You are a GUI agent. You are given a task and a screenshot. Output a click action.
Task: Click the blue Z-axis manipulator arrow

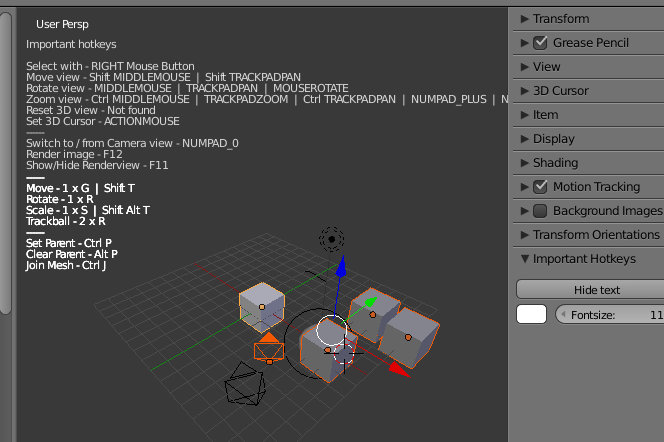pyautogui.click(x=340, y=268)
